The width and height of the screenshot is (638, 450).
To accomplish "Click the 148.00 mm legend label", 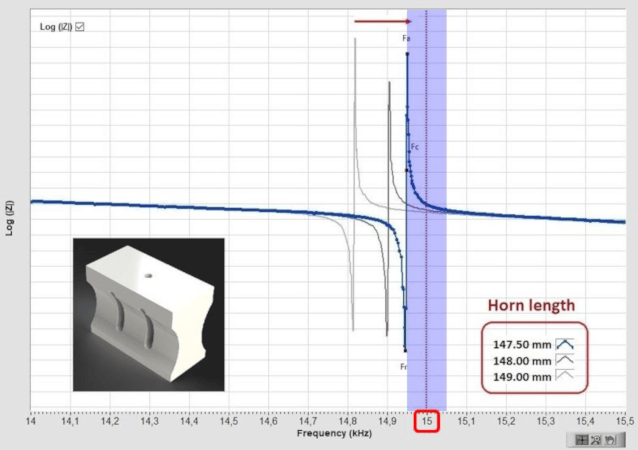I will 522,361.
